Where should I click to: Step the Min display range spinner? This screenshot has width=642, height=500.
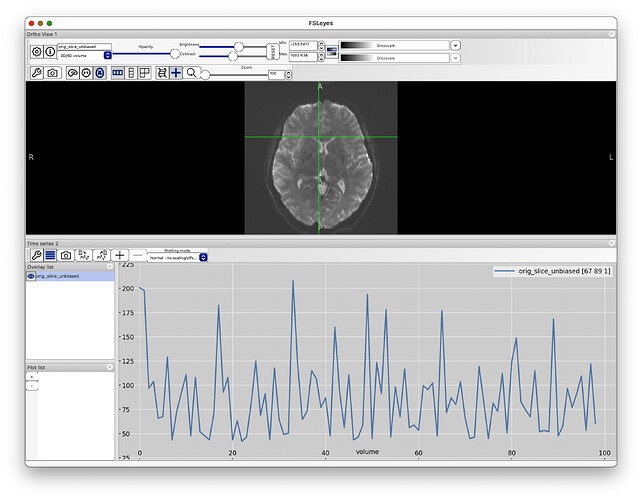click(321, 45)
